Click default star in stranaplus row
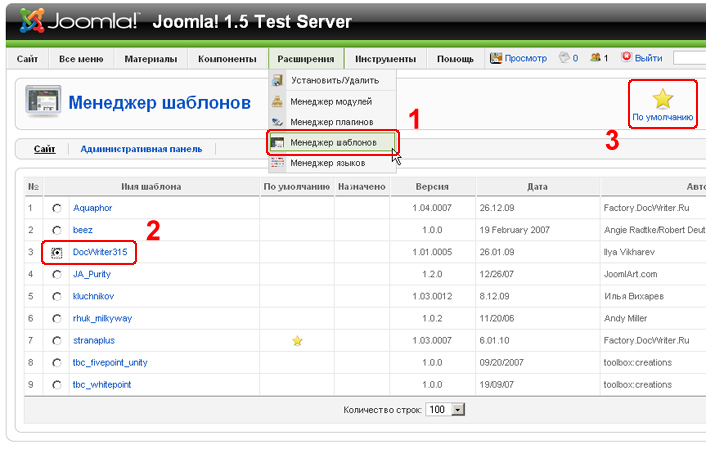The width and height of the screenshot is (706, 449). coord(297,341)
